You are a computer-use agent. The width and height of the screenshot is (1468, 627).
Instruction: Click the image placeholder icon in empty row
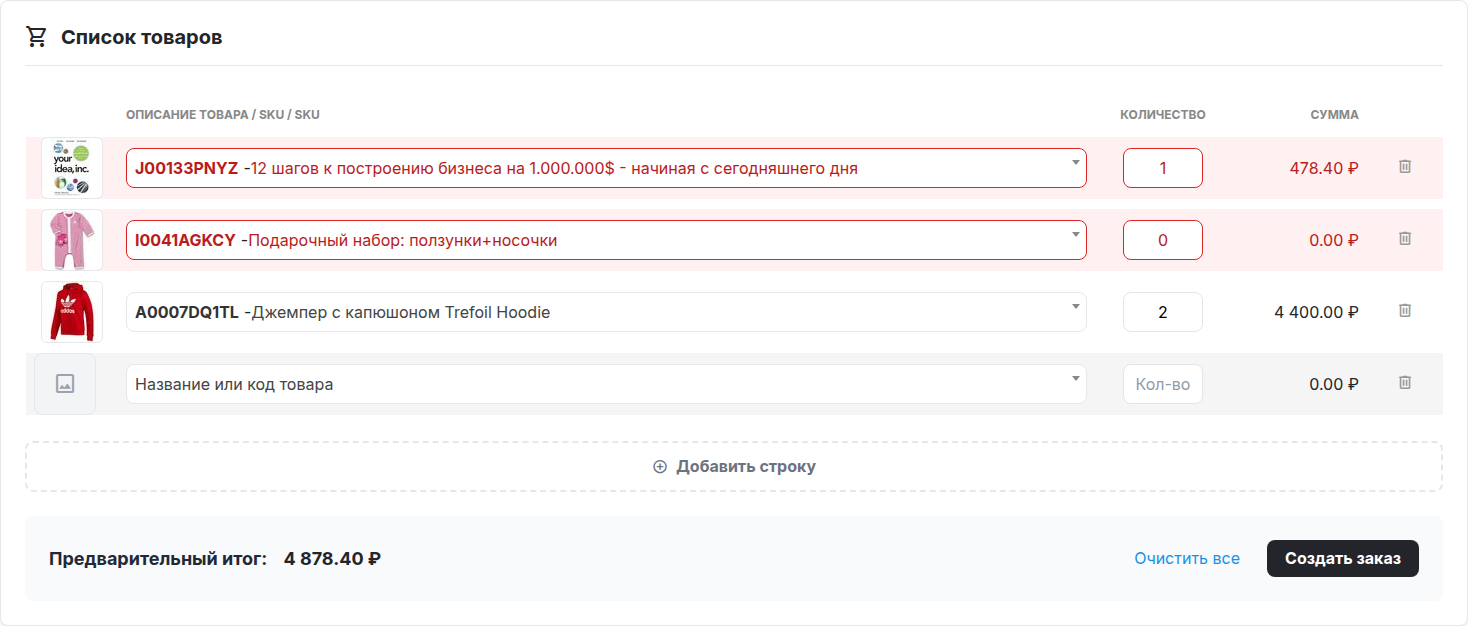65,384
